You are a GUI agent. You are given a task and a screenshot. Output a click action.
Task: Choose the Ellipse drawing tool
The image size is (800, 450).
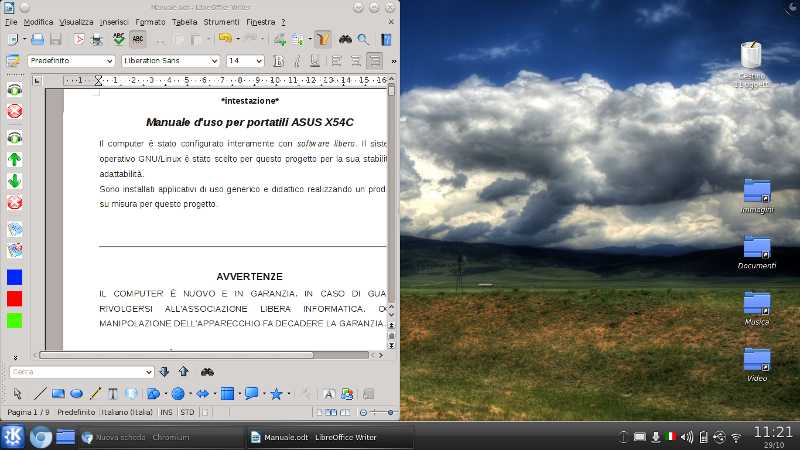pyautogui.click(x=76, y=393)
